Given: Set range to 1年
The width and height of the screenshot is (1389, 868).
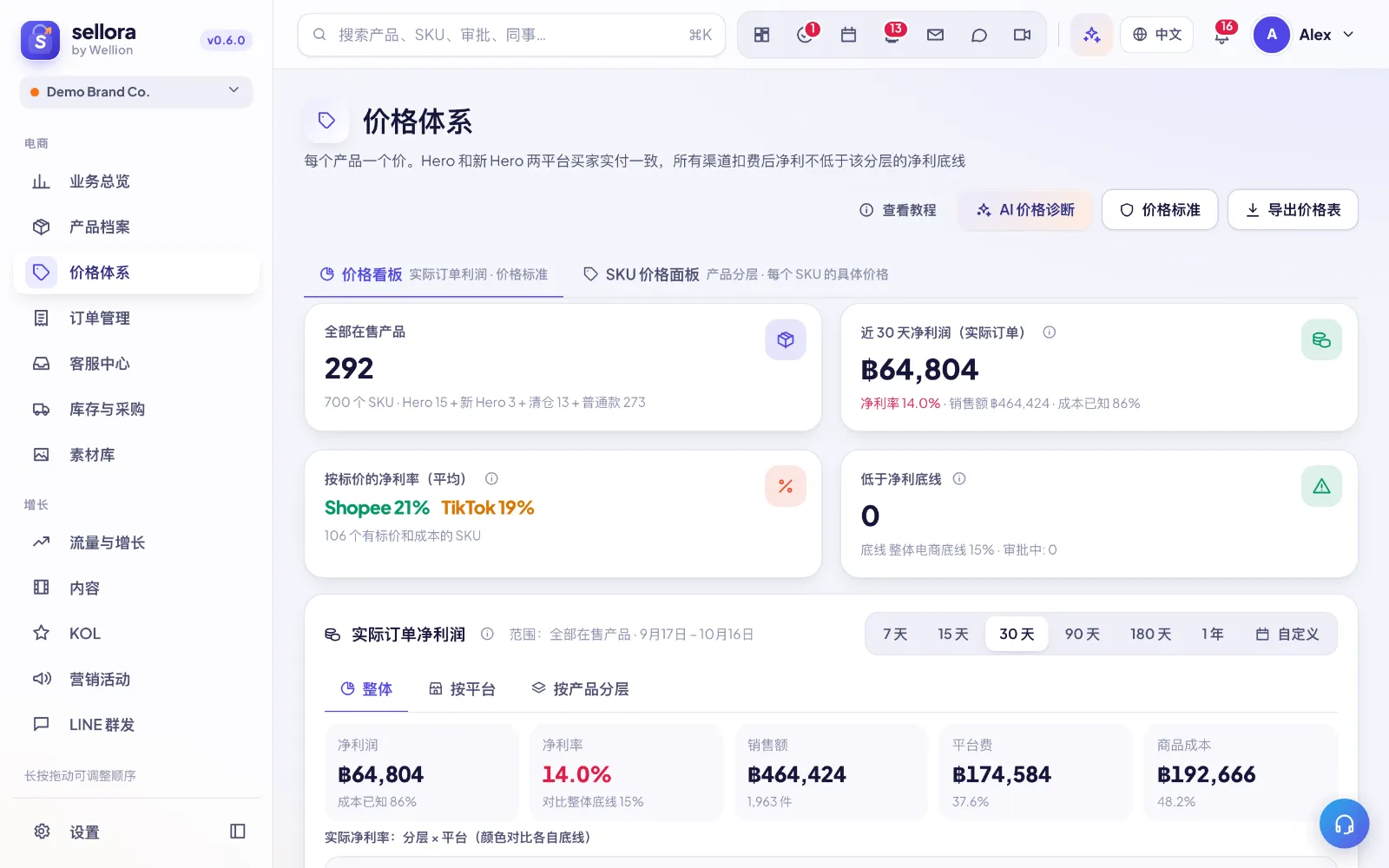Looking at the screenshot, I should pyautogui.click(x=1213, y=635).
